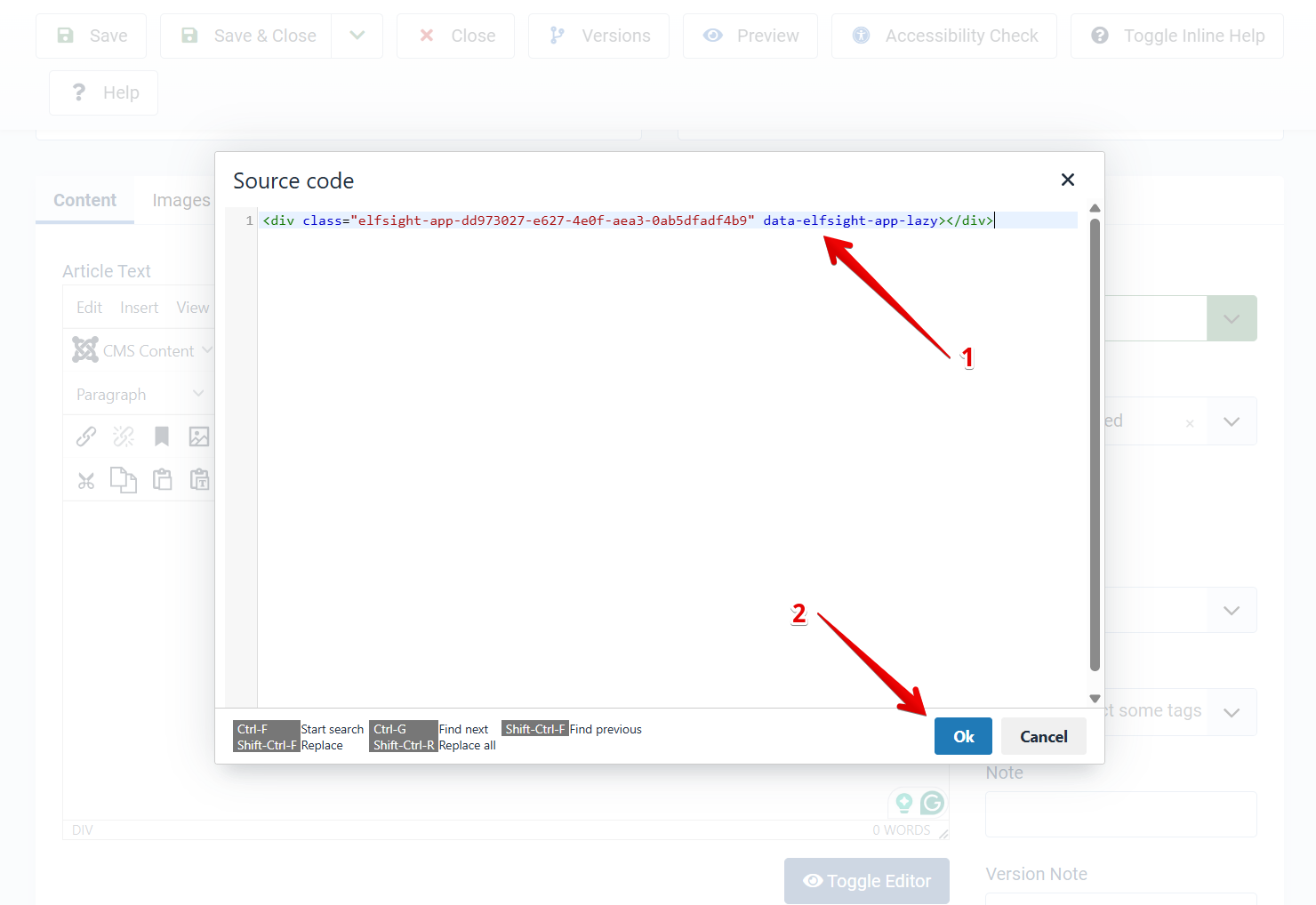Open the CMS Content dropdown
This screenshot has height=905, width=1316.
point(142,350)
